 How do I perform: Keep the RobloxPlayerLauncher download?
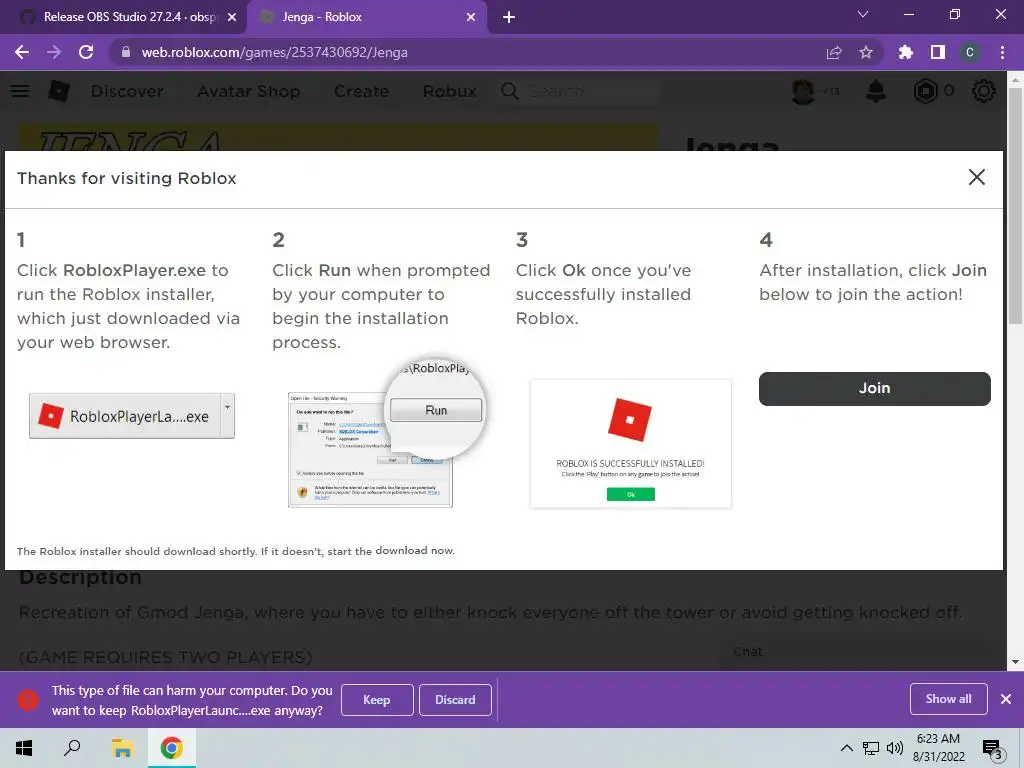377,700
